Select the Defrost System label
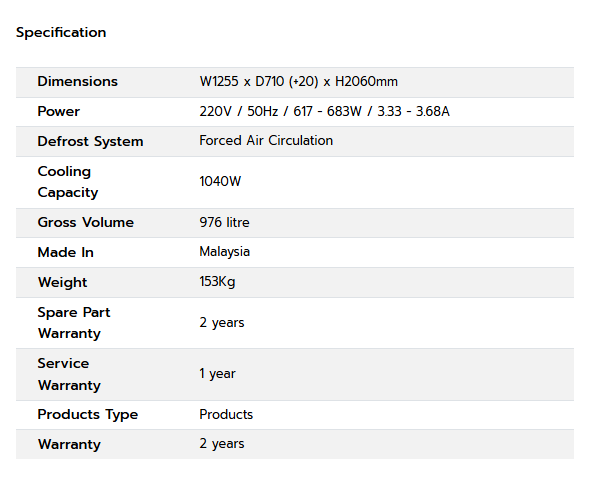The image size is (606, 502). point(90,141)
